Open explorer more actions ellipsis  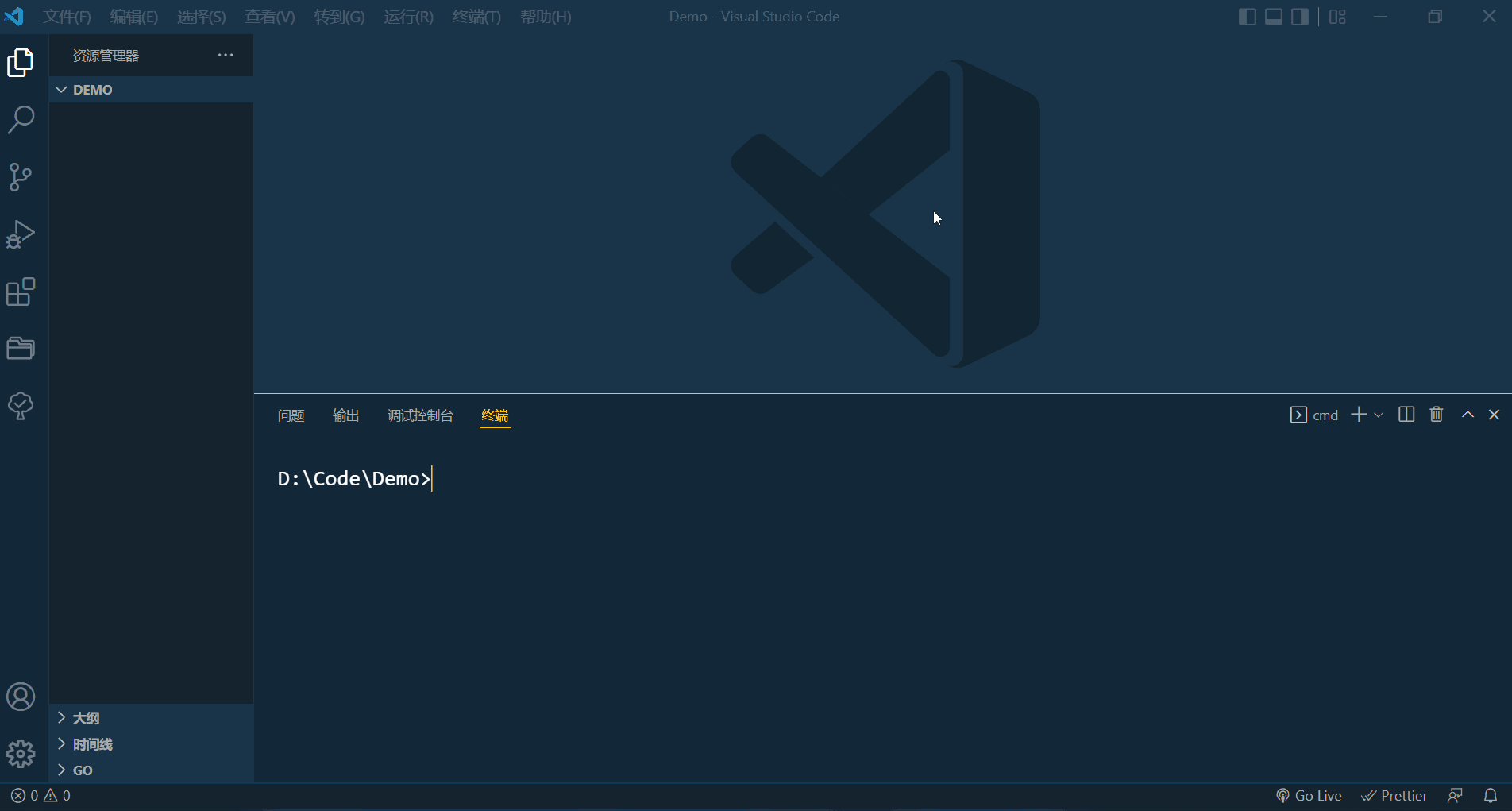pos(226,55)
